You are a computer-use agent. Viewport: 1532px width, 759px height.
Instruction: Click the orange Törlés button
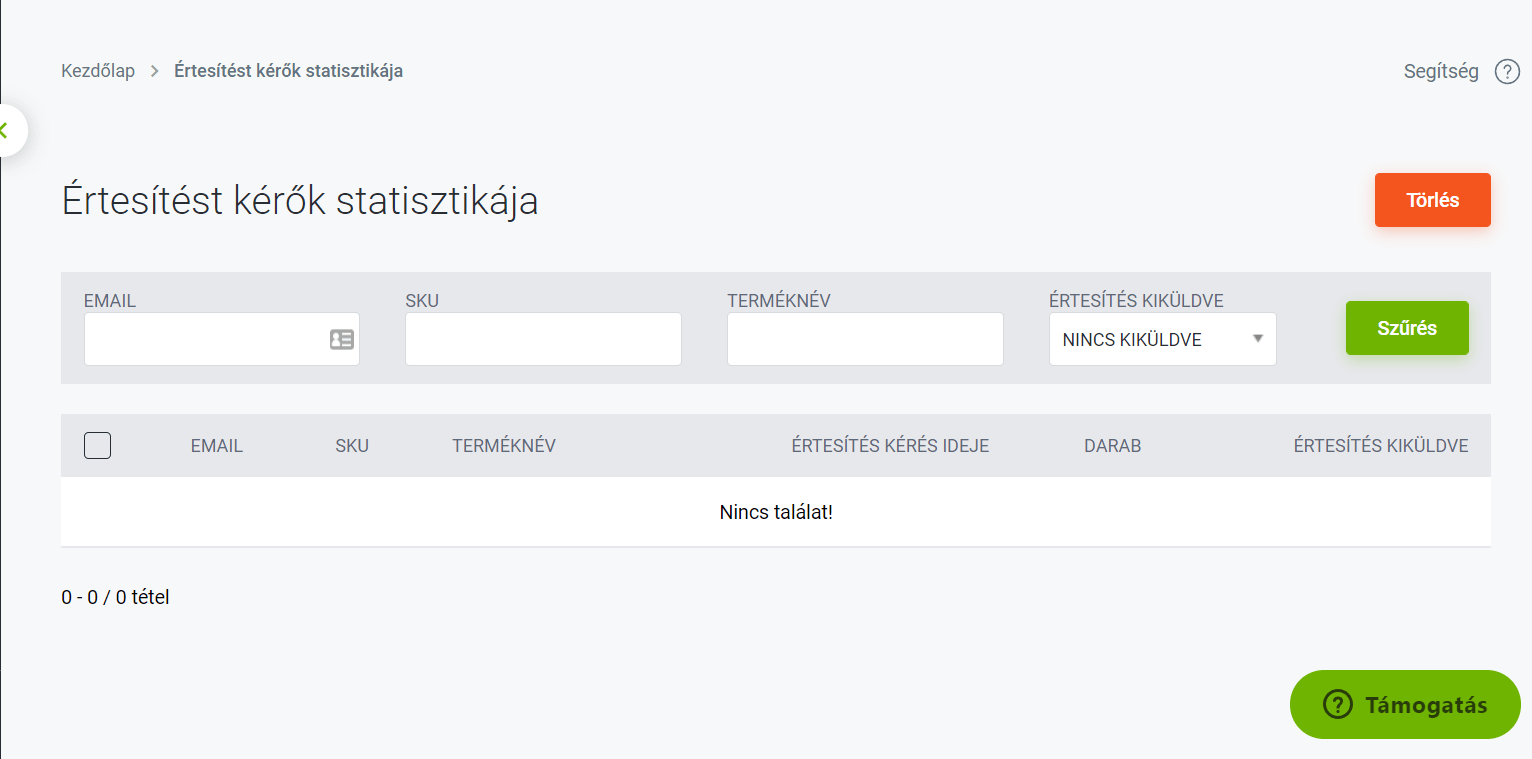(x=1432, y=200)
